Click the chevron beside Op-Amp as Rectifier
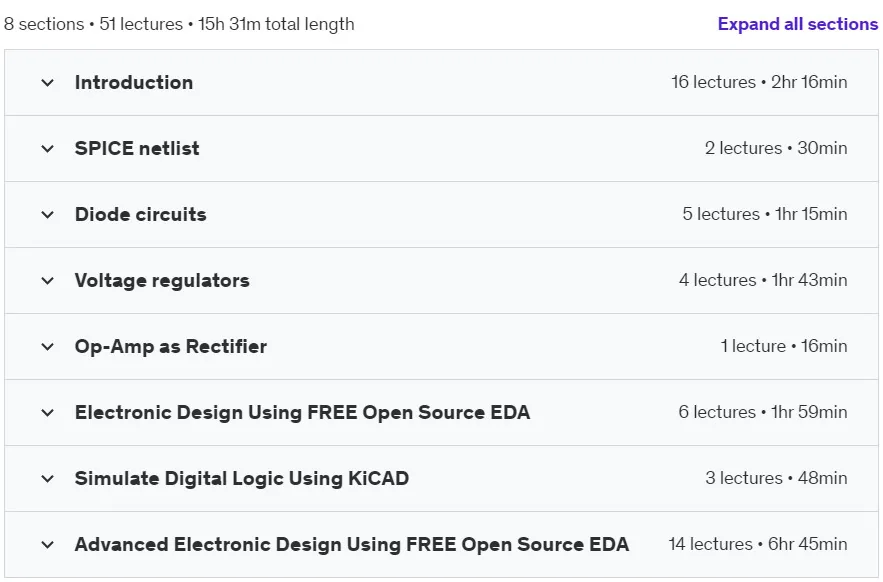The width and height of the screenshot is (883, 582). click(x=48, y=346)
